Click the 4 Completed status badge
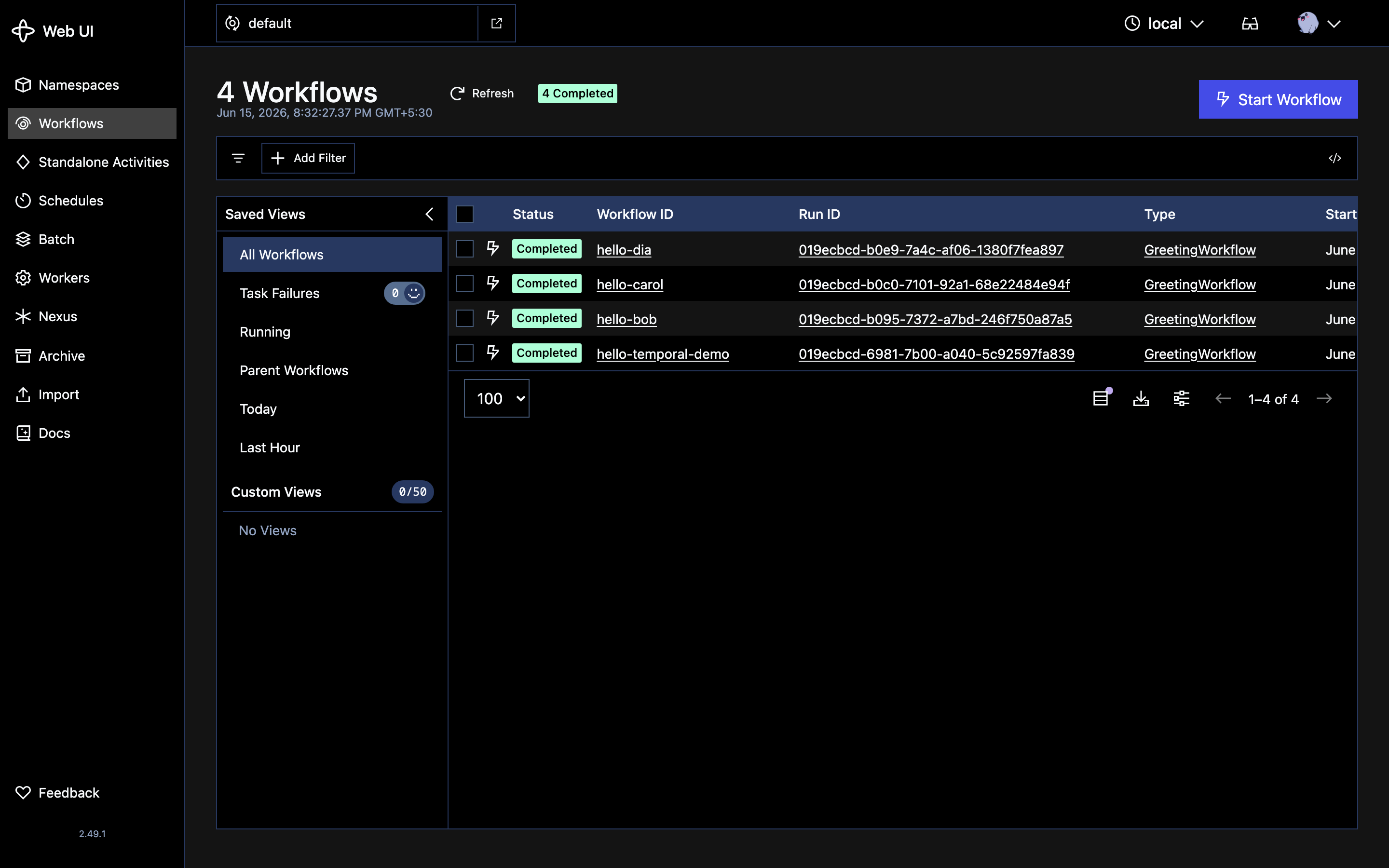The width and height of the screenshot is (1389, 868). 577,94
